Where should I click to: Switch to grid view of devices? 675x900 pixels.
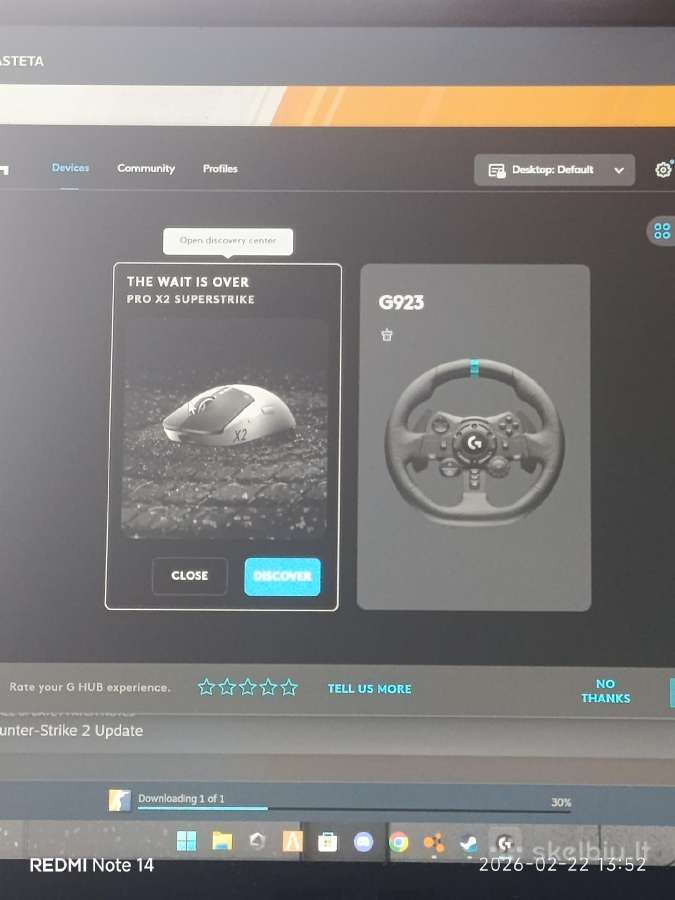pyautogui.click(x=662, y=231)
